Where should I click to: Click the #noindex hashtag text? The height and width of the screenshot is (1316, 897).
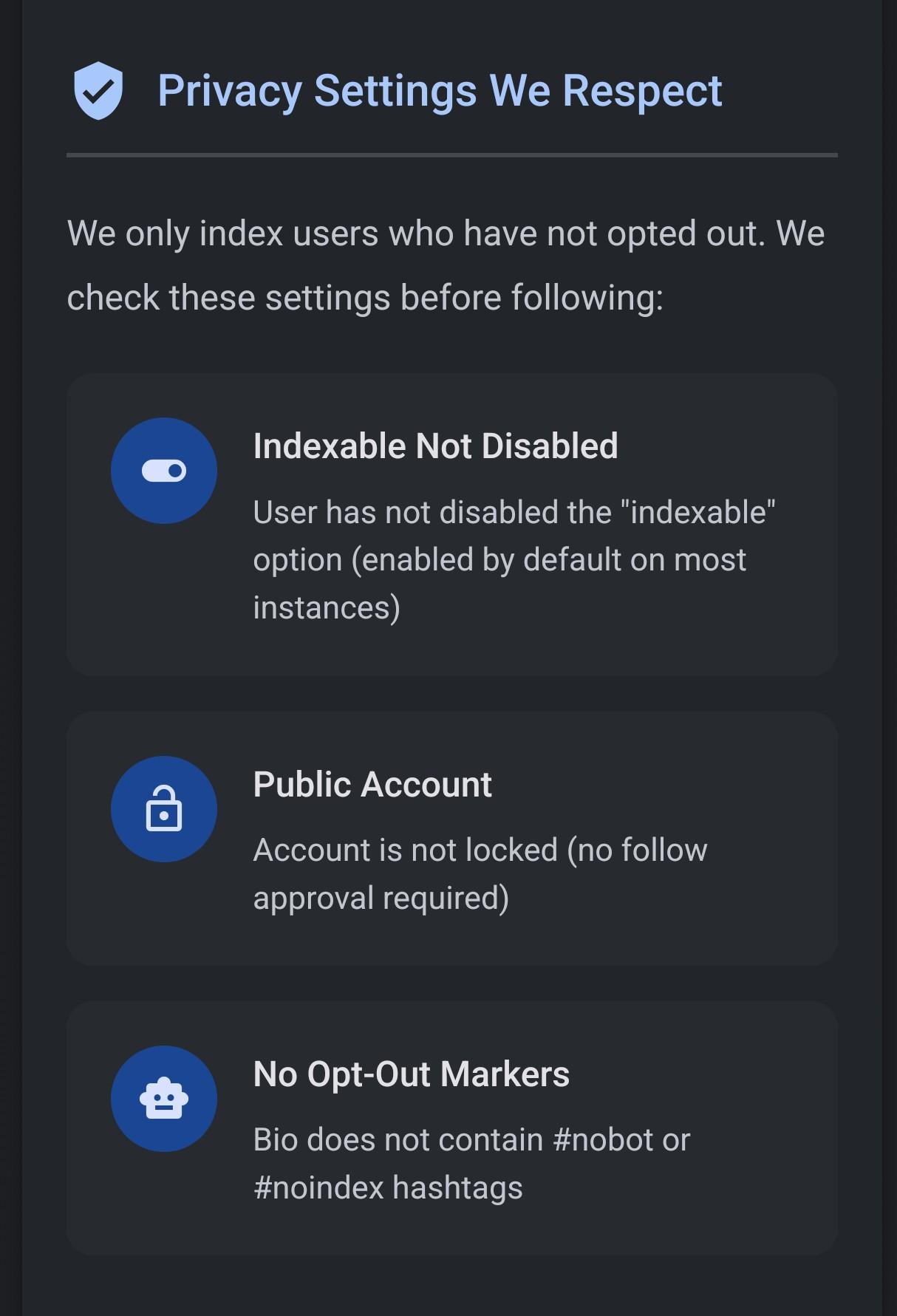pyautogui.click(x=318, y=1188)
